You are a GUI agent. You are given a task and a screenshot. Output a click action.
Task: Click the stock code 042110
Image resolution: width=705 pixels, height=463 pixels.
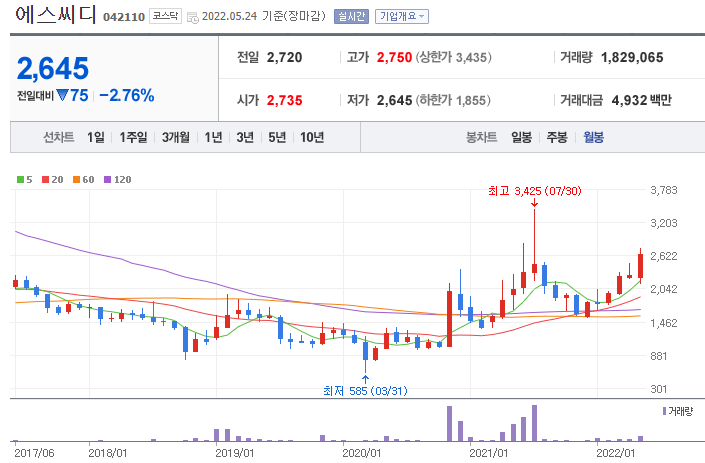(x=124, y=17)
